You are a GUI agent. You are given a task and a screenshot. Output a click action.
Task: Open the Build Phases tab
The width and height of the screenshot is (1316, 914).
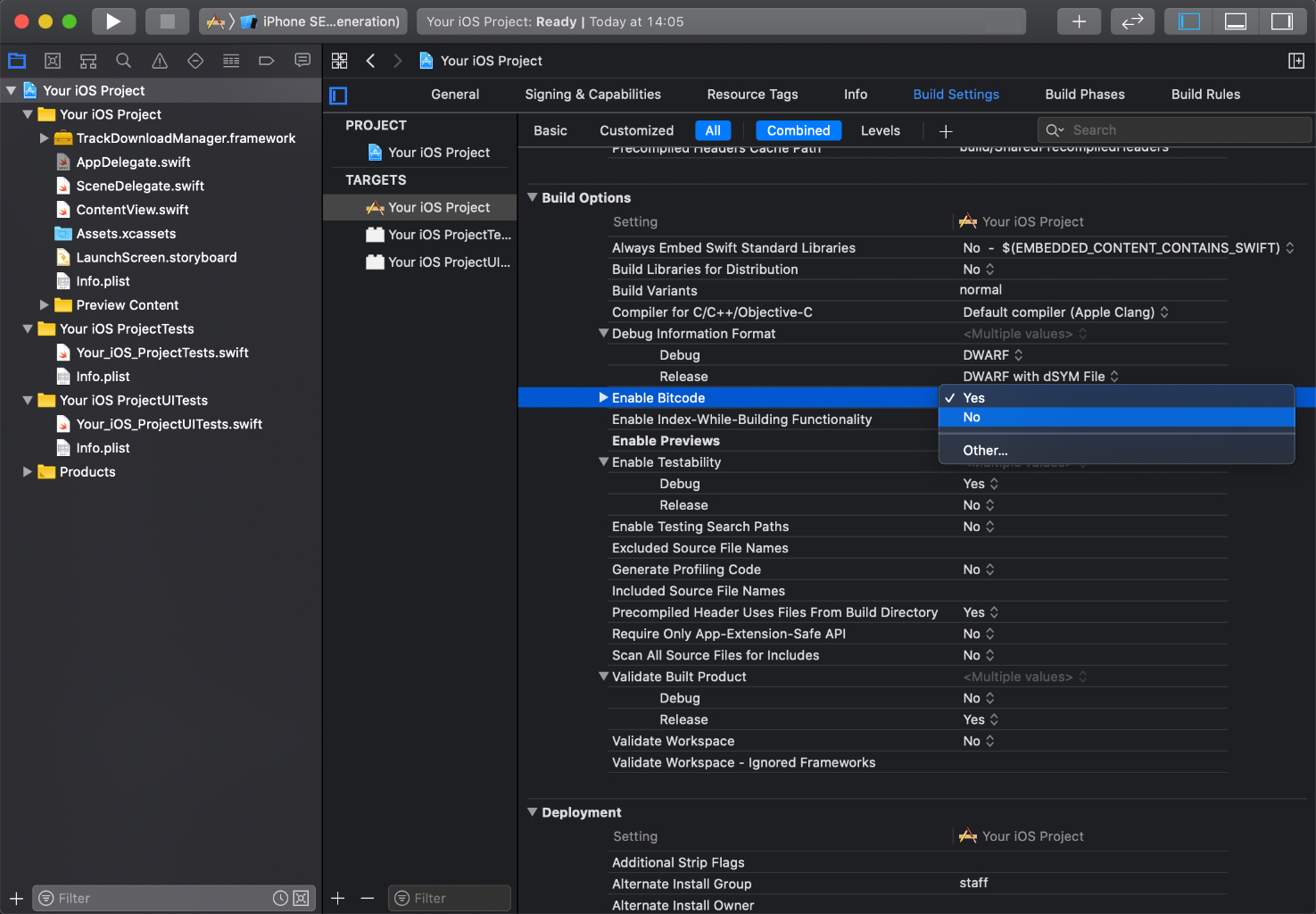[x=1085, y=95]
